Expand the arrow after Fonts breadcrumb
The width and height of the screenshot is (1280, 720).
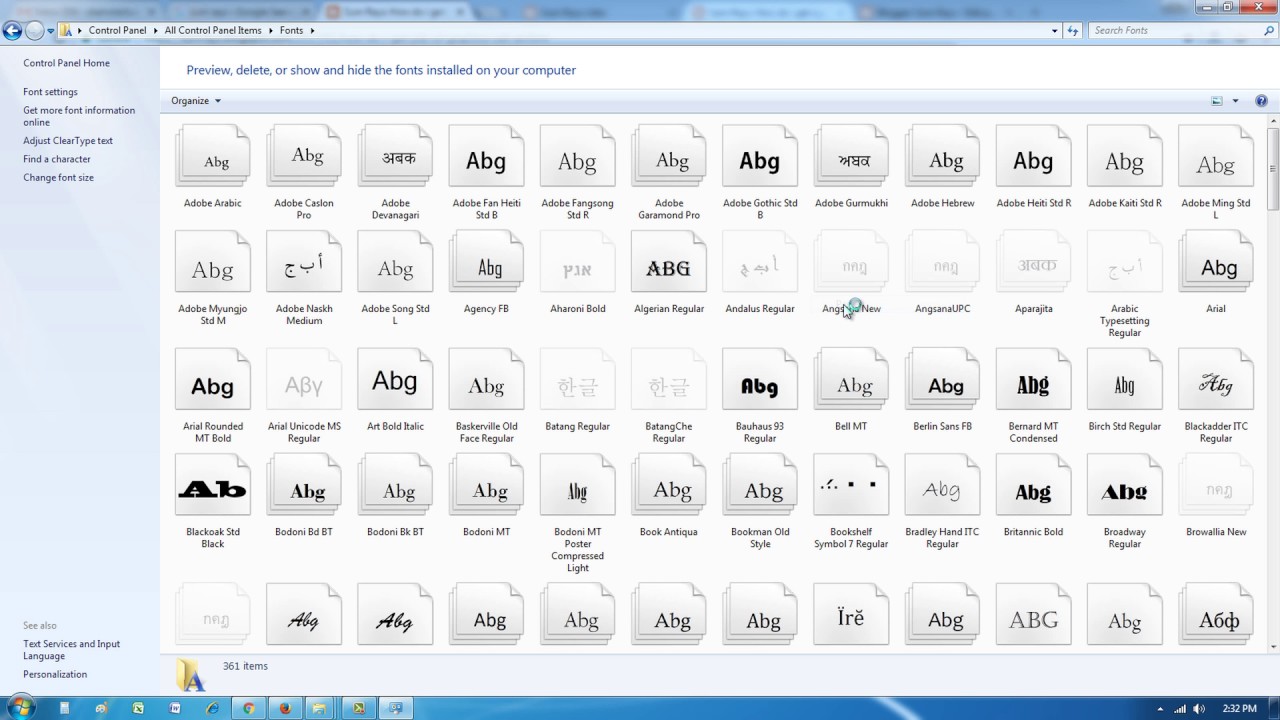point(312,30)
